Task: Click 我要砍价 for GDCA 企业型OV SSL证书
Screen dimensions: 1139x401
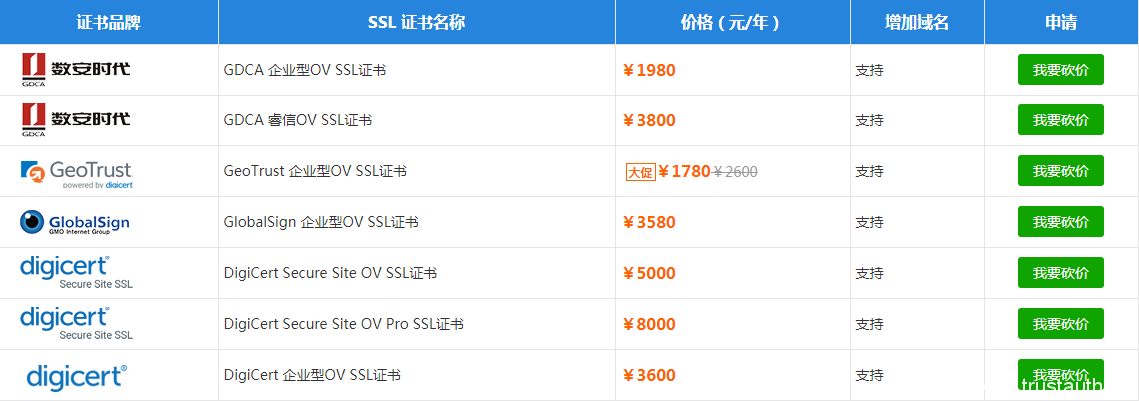Action: coord(1061,70)
